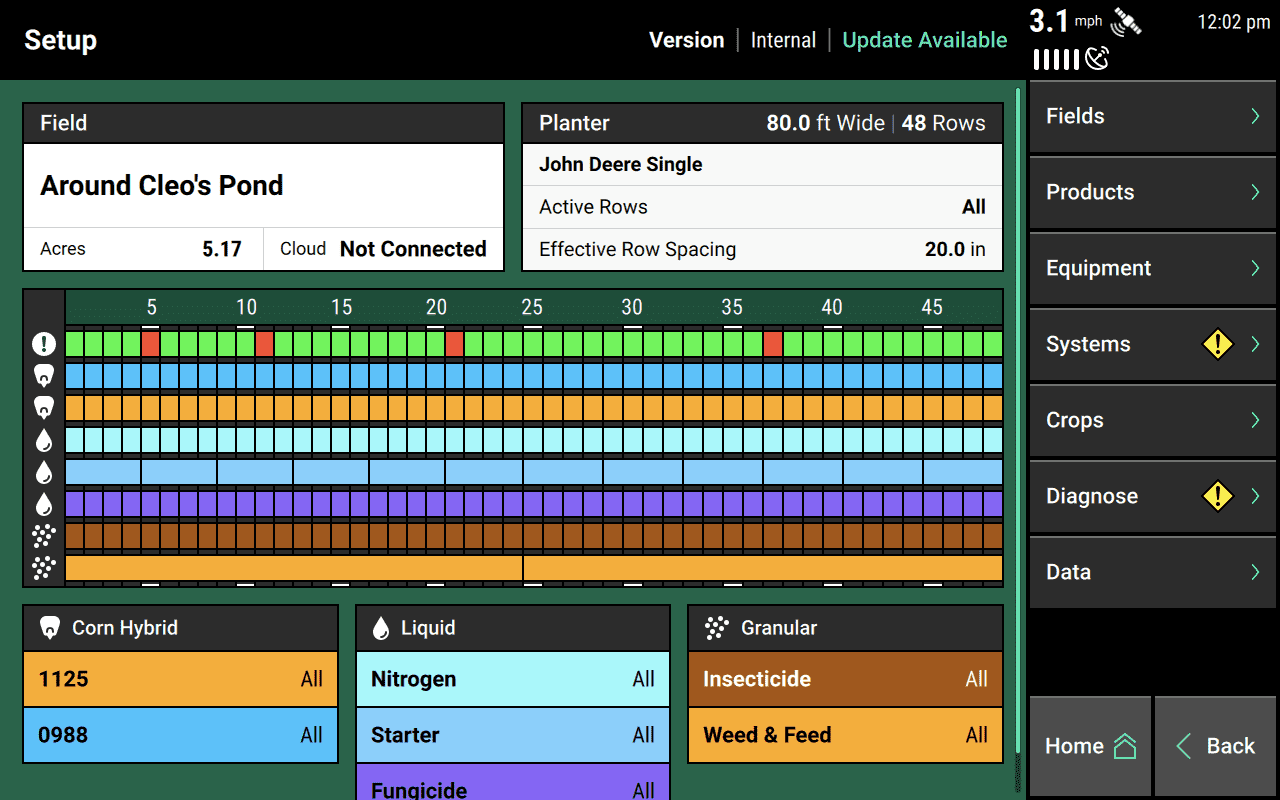The width and height of the screenshot is (1280, 800).
Task: Select the 1125 corn hybrid swatch
Action: click(x=180, y=679)
